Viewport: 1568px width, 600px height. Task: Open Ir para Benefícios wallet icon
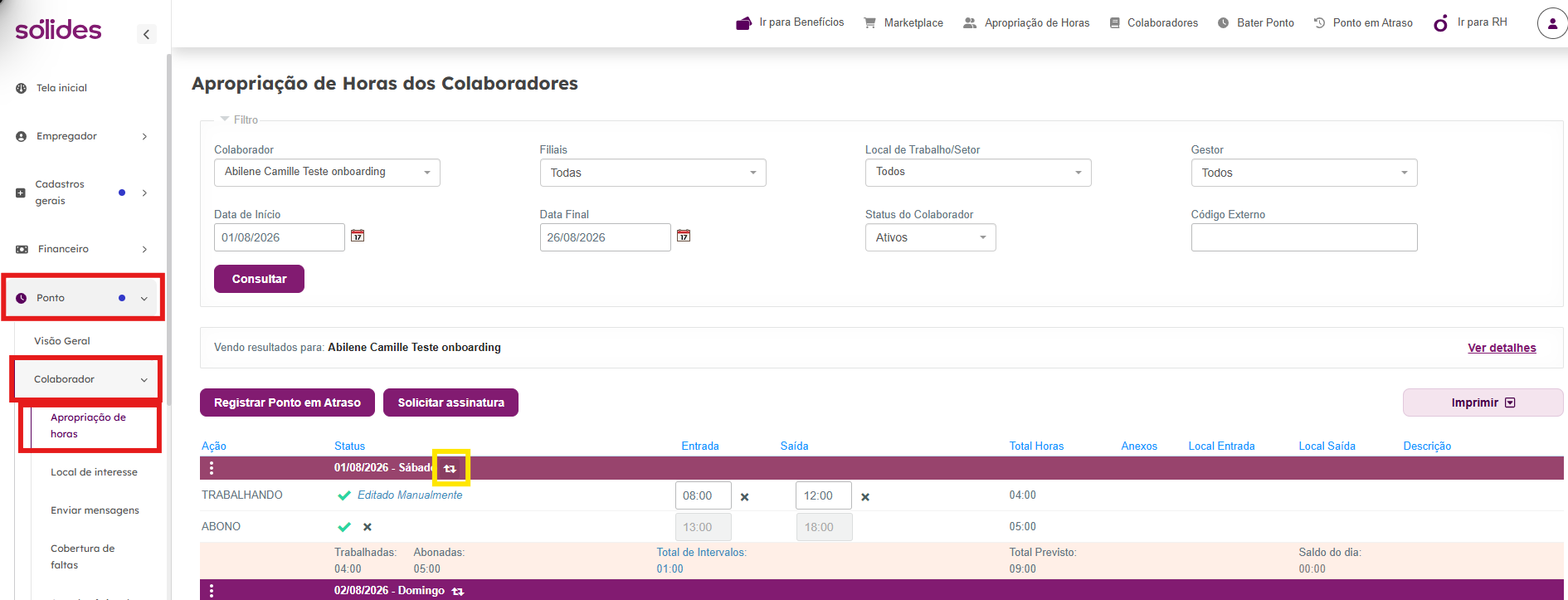click(x=743, y=23)
